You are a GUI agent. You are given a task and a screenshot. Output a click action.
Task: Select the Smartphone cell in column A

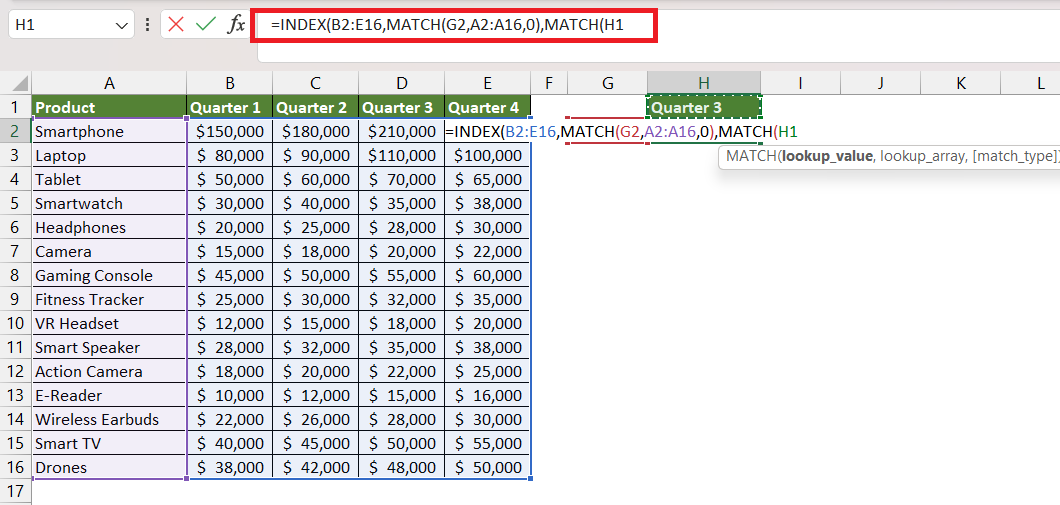[109, 131]
